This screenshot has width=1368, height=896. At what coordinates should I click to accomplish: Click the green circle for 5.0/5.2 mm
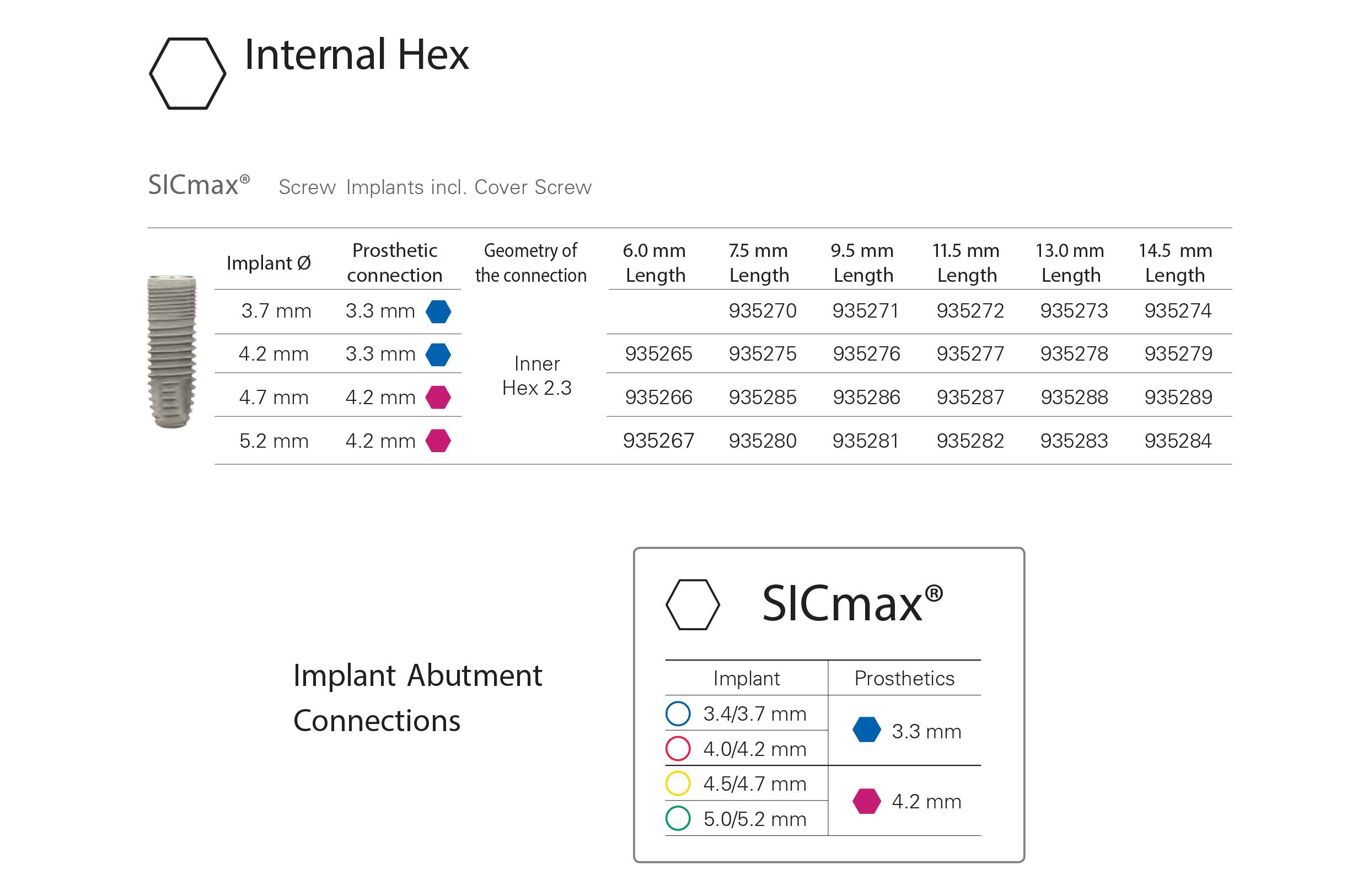[x=678, y=819]
